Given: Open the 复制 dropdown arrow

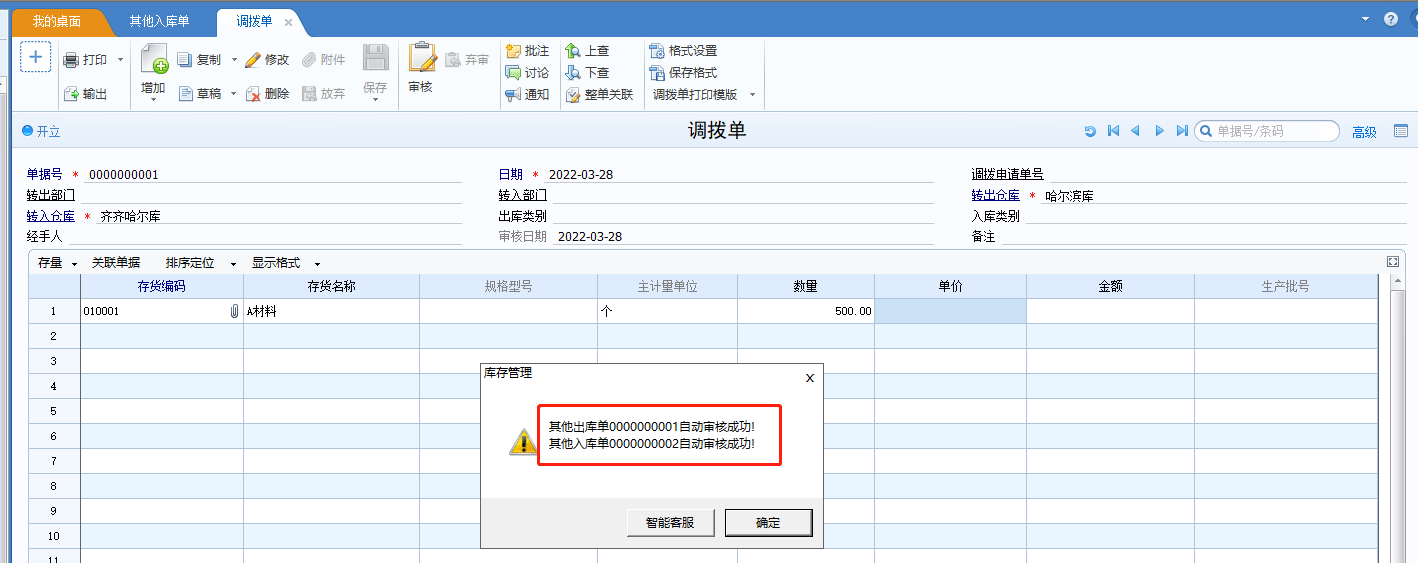Looking at the screenshot, I should coord(235,60).
